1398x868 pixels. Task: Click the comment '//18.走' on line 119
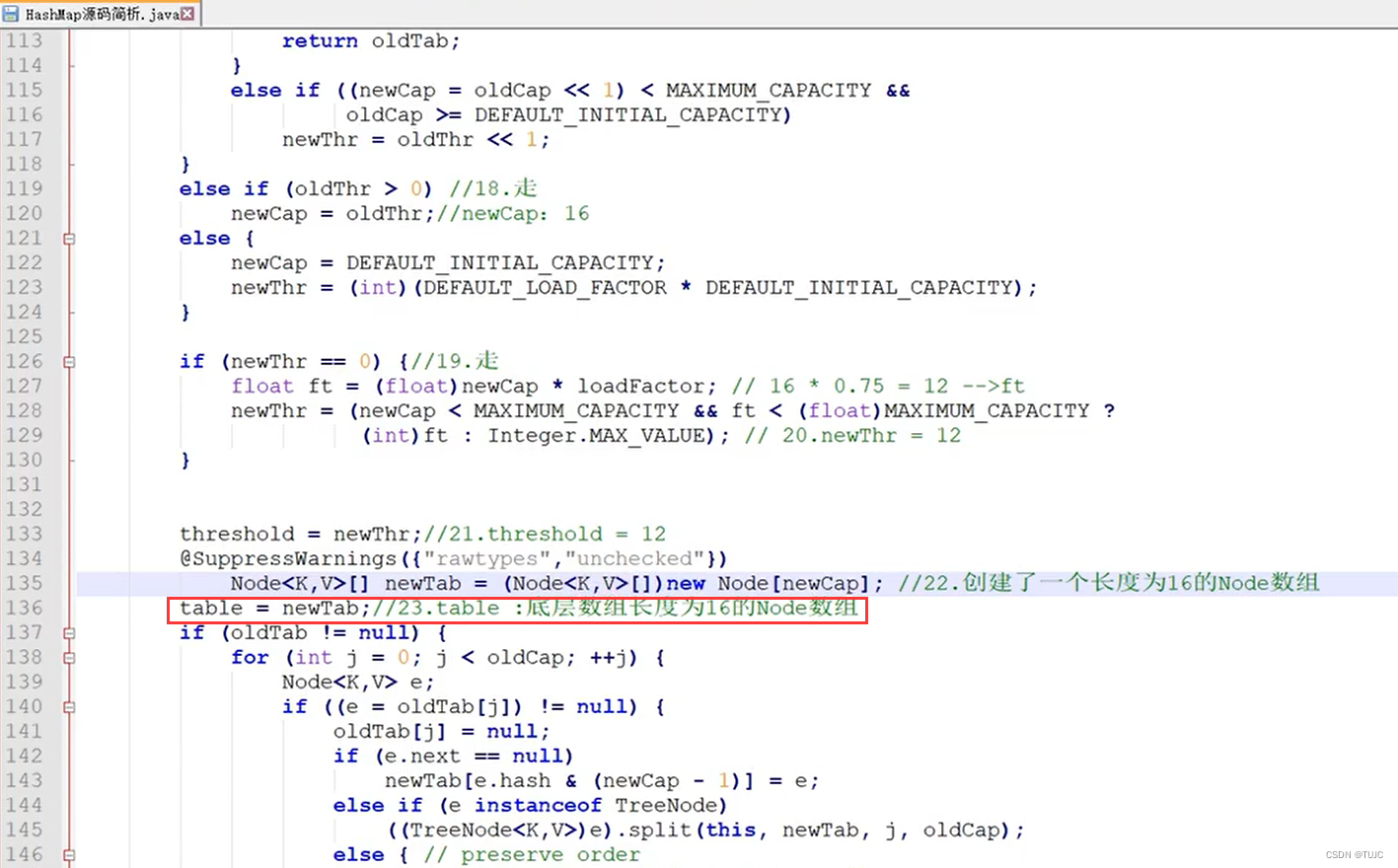(493, 188)
